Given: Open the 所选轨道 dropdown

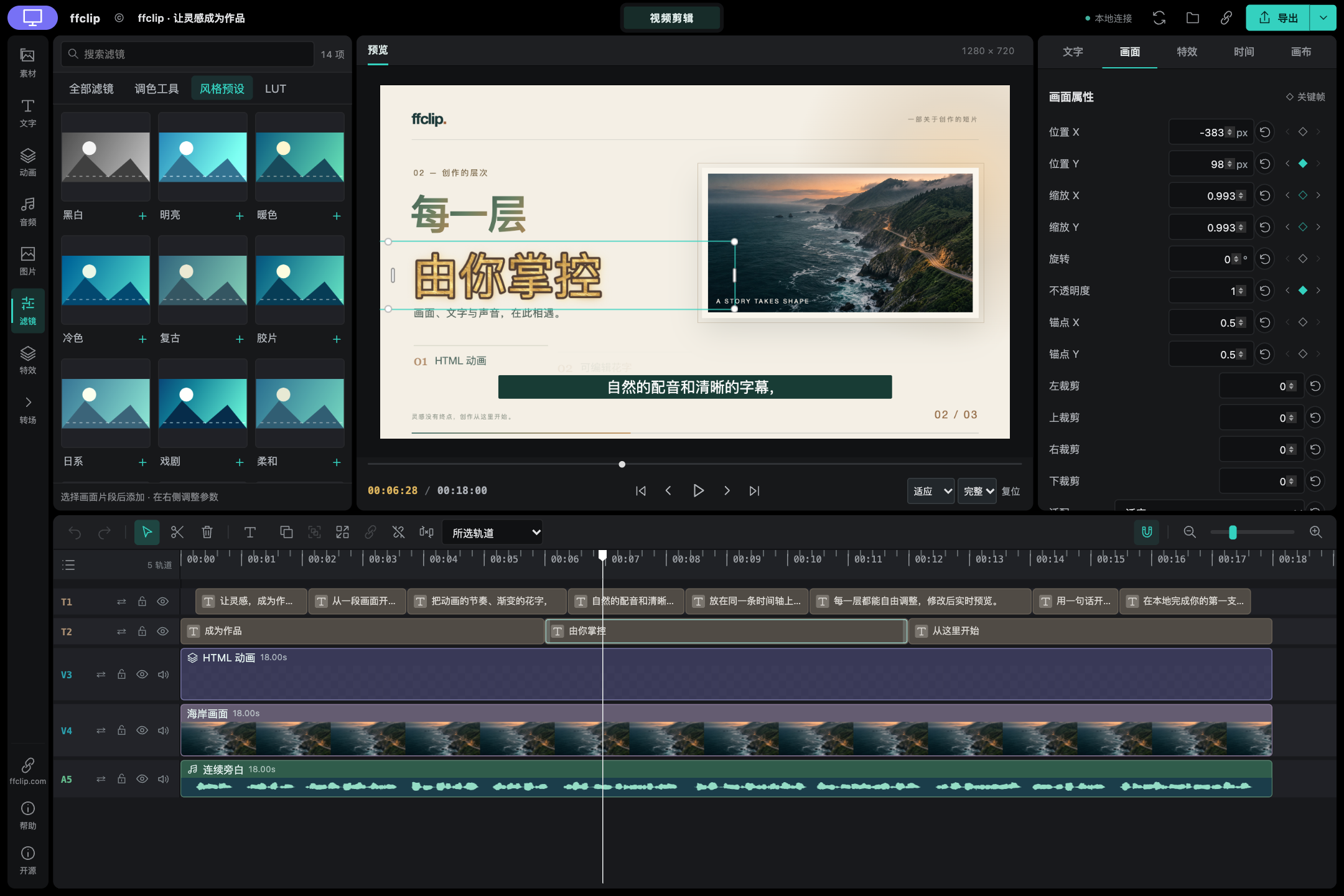Looking at the screenshot, I should (492, 533).
